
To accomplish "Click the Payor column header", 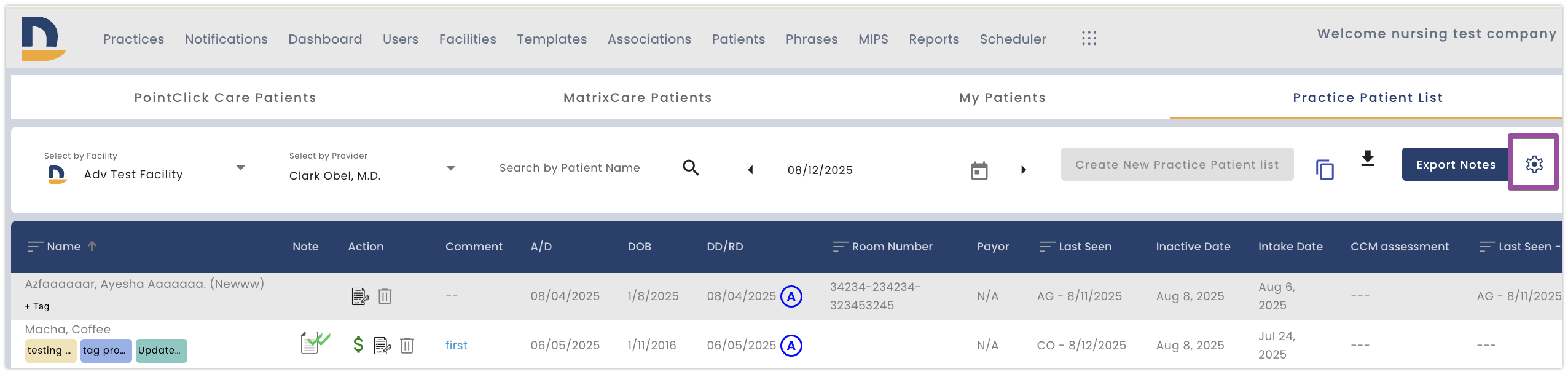I will click(x=993, y=247).
